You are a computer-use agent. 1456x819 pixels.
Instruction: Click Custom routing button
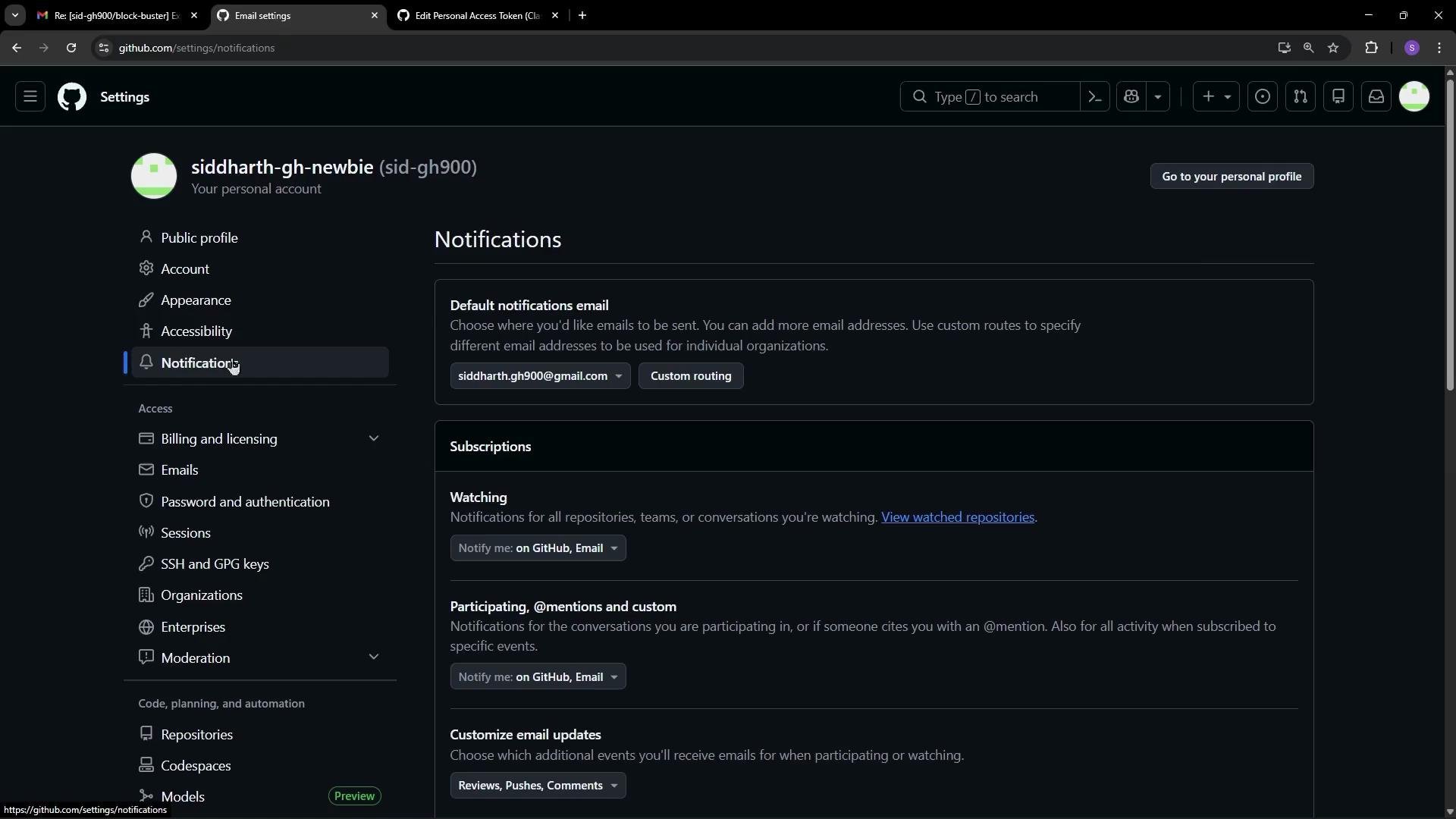pyautogui.click(x=691, y=376)
